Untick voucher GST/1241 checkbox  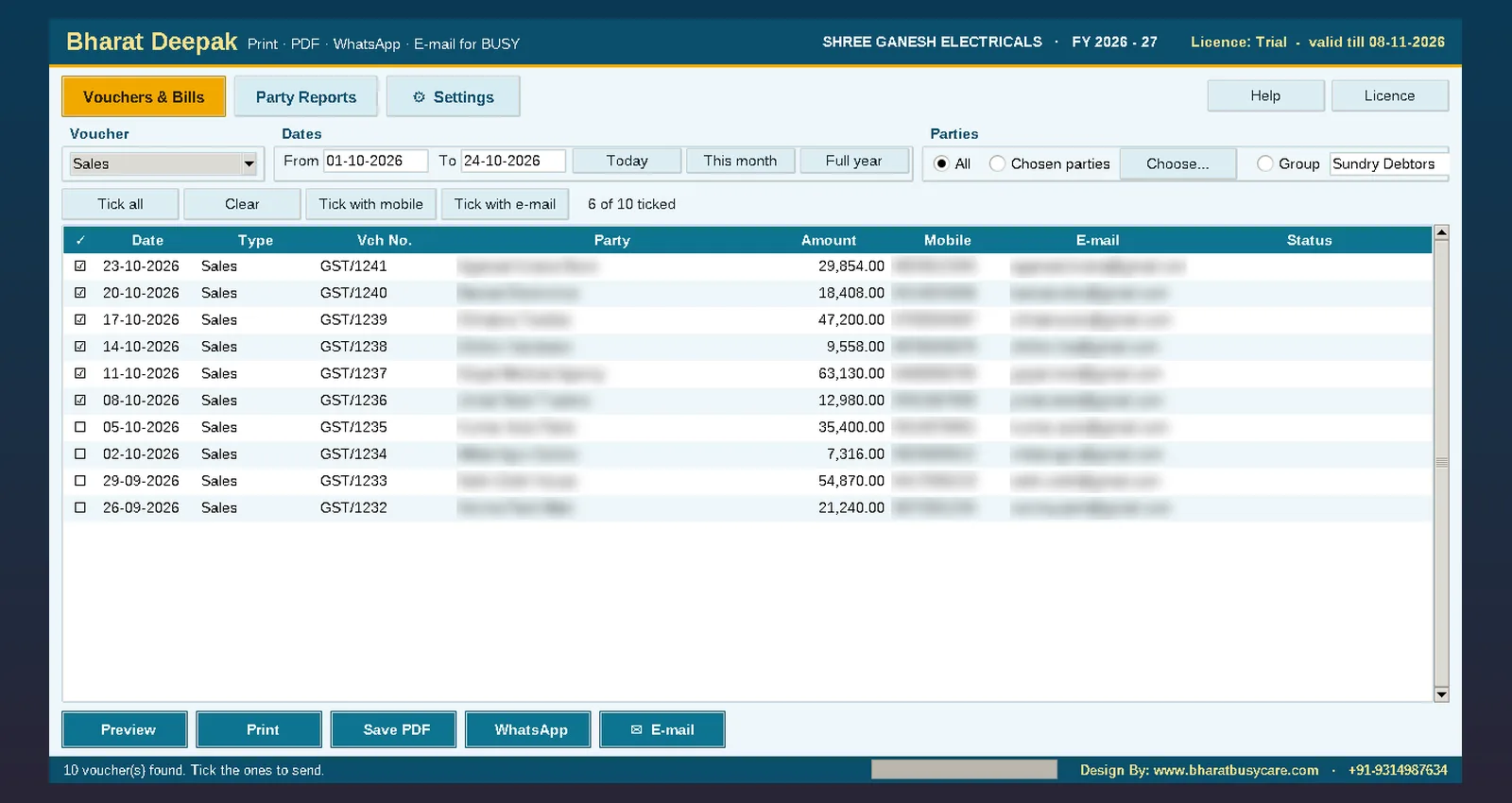click(x=80, y=266)
